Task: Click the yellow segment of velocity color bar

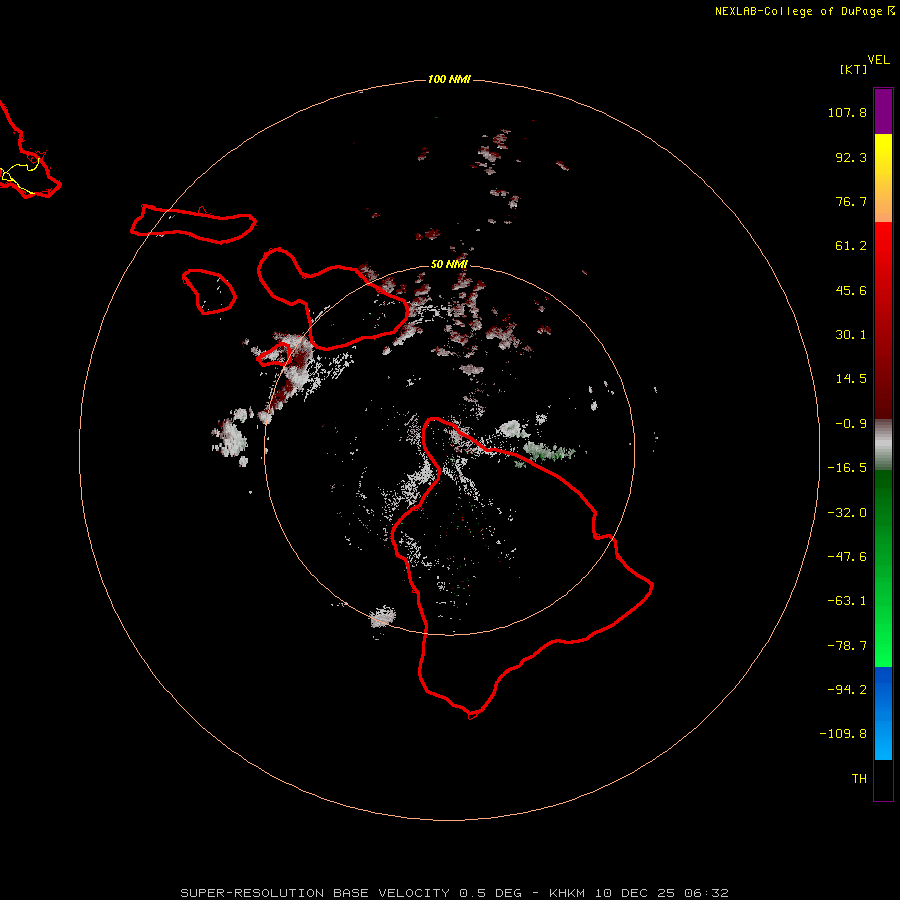Action: [883, 156]
